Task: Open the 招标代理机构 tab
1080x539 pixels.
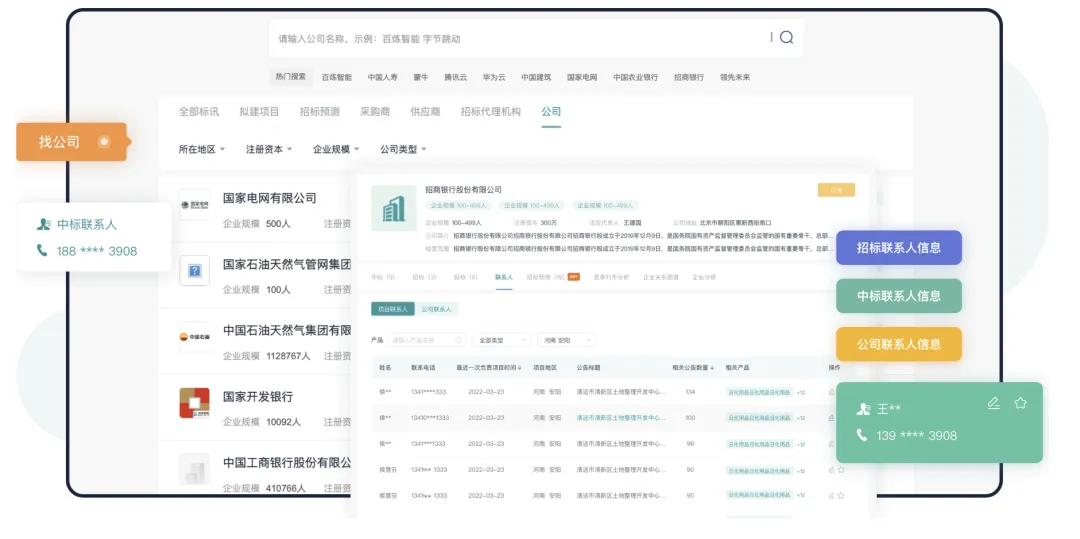Action: click(x=490, y=112)
